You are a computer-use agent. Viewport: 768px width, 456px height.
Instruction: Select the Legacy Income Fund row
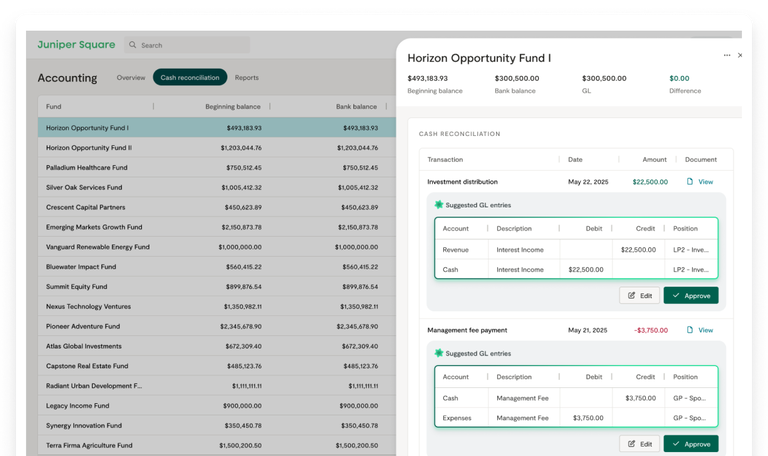tap(216, 406)
